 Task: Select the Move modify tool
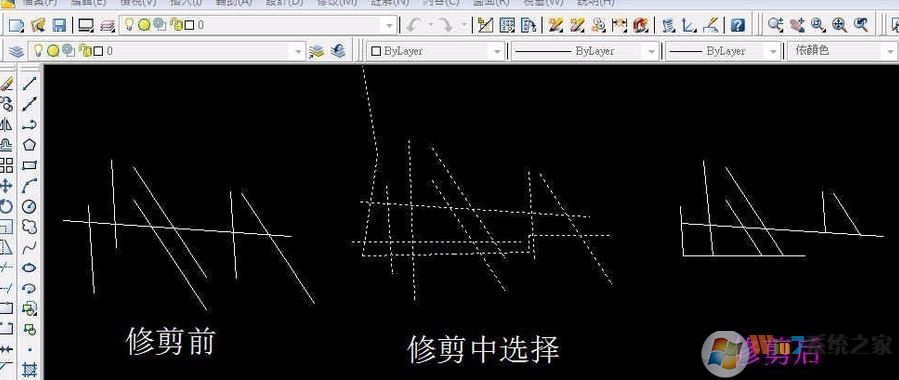tap(6, 186)
